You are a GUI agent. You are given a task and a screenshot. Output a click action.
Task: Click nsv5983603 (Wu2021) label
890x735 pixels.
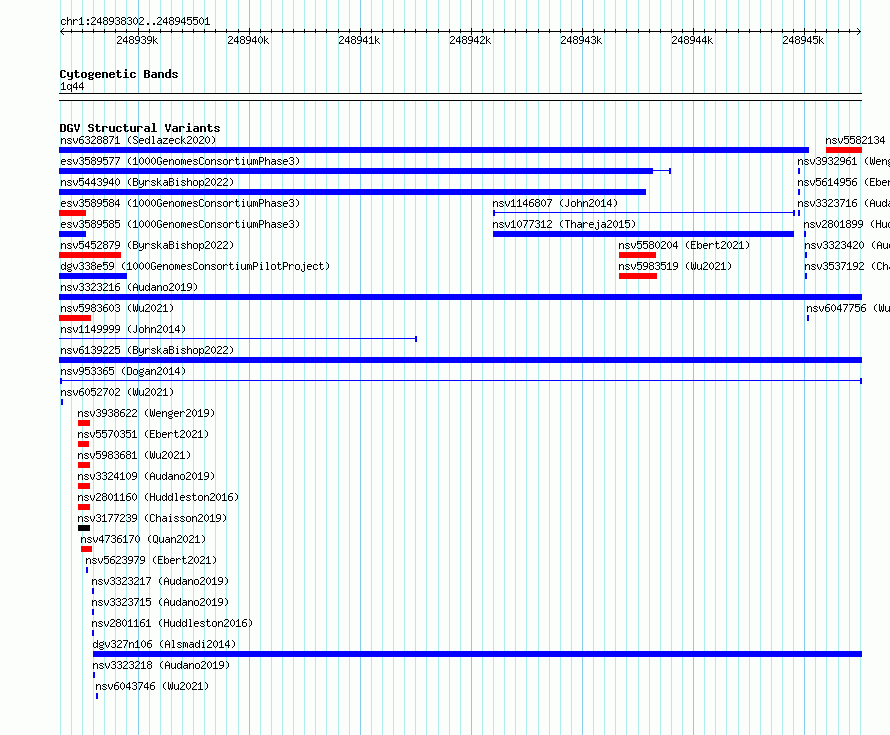(117, 308)
